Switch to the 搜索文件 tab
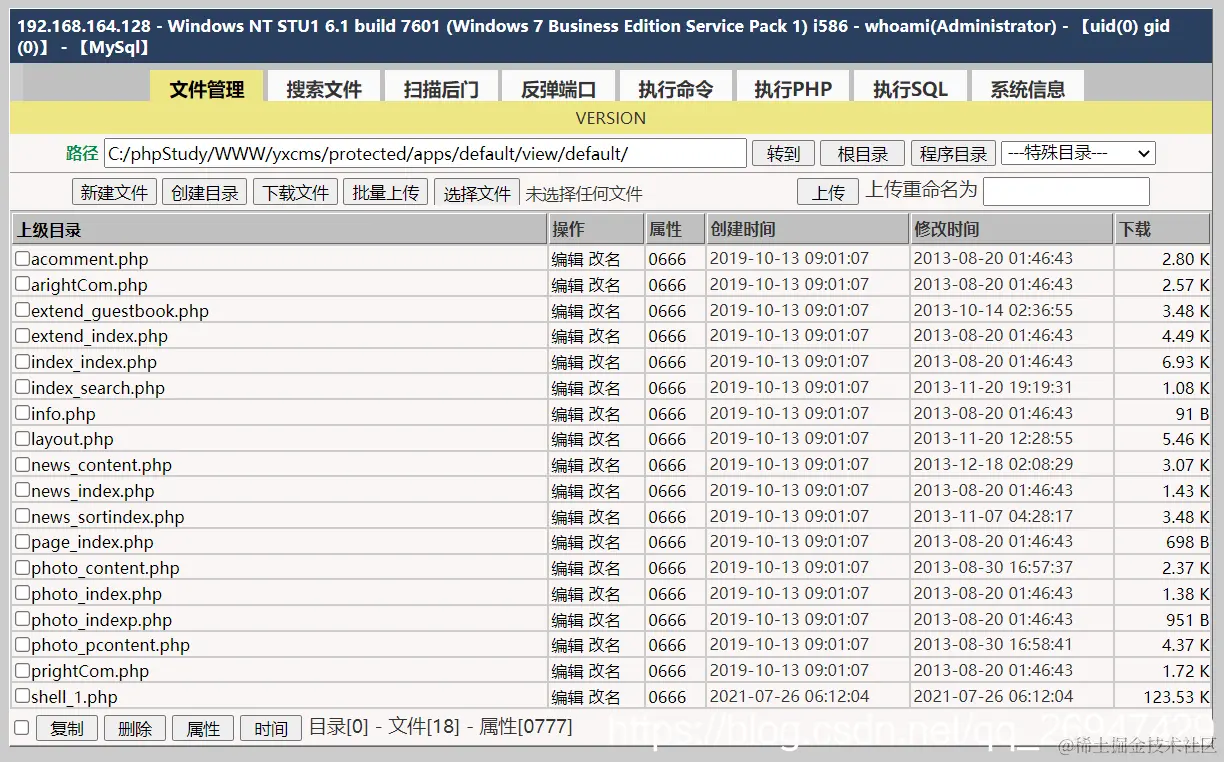This screenshot has width=1224, height=762. point(323,88)
